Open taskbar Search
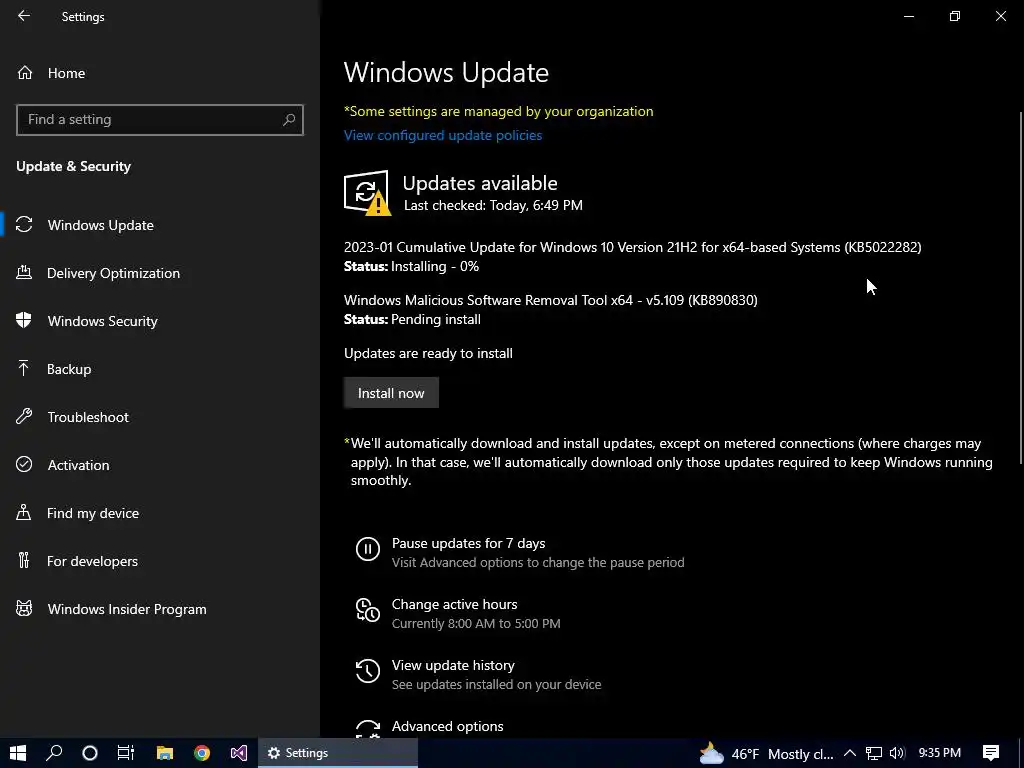Viewport: 1024px width, 768px height. 54,753
